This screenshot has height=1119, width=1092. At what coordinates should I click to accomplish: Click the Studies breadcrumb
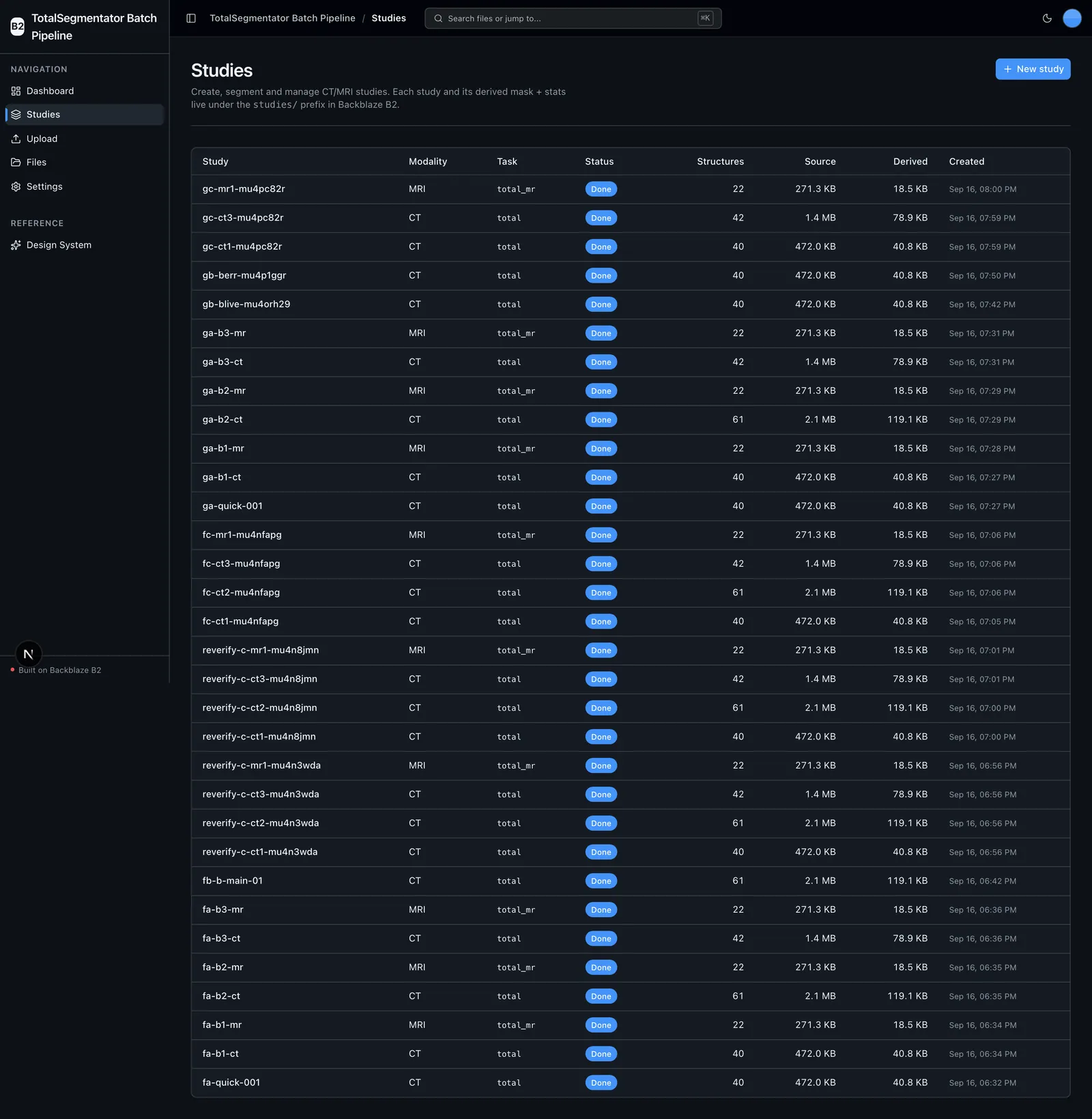[388, 18]
